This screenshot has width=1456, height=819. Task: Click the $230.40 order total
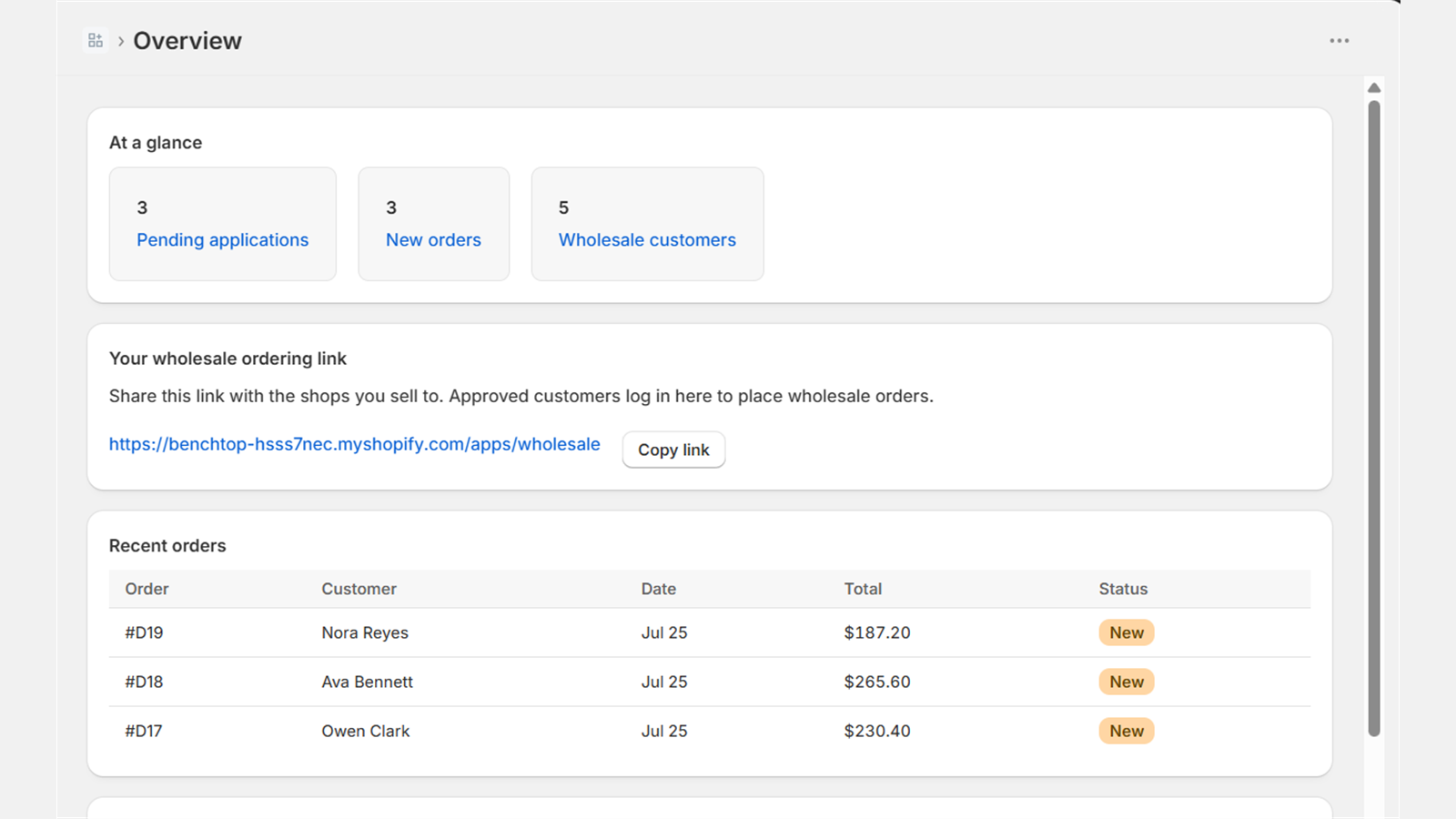[x=877, y=731]
